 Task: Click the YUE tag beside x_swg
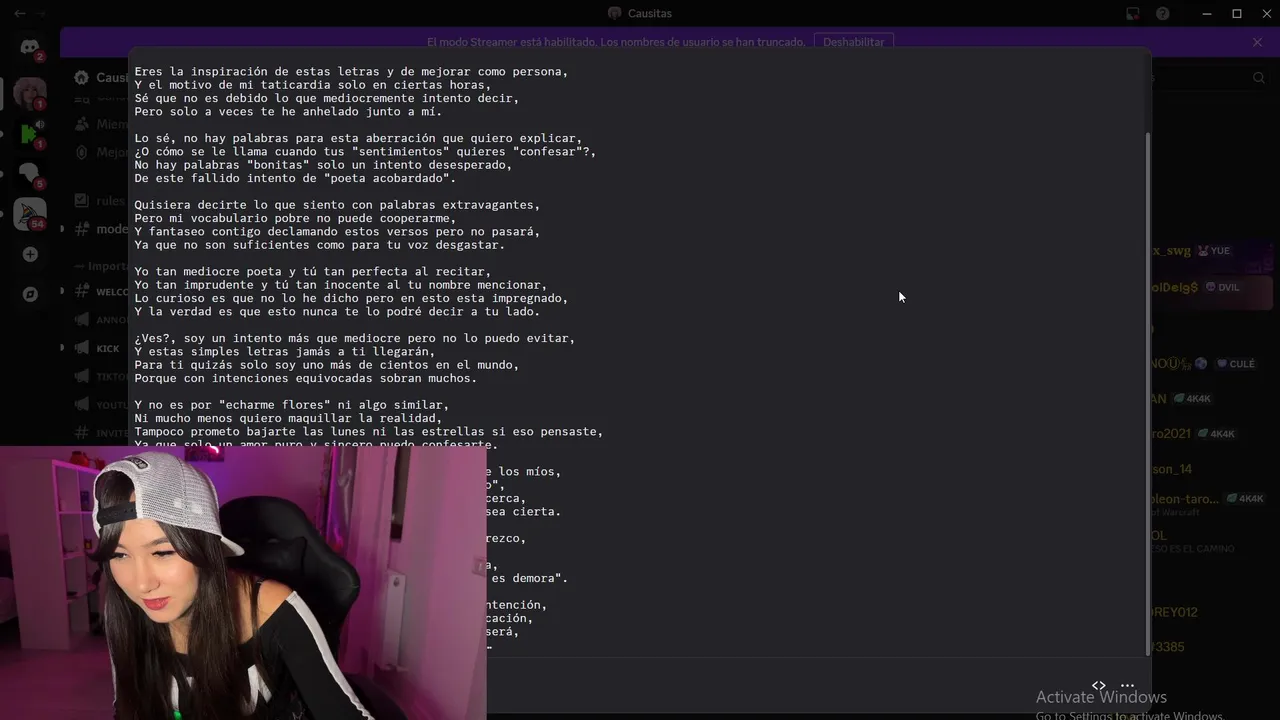[1214, 251]
